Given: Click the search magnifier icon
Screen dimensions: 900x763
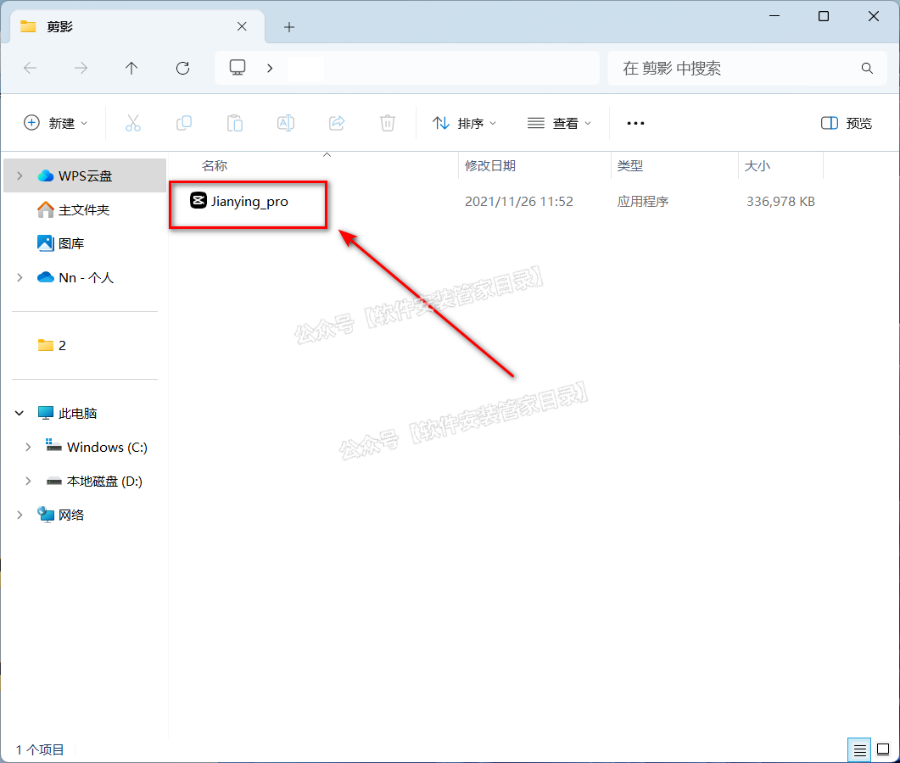Looking at the screenshot, I should coord(867,68).
